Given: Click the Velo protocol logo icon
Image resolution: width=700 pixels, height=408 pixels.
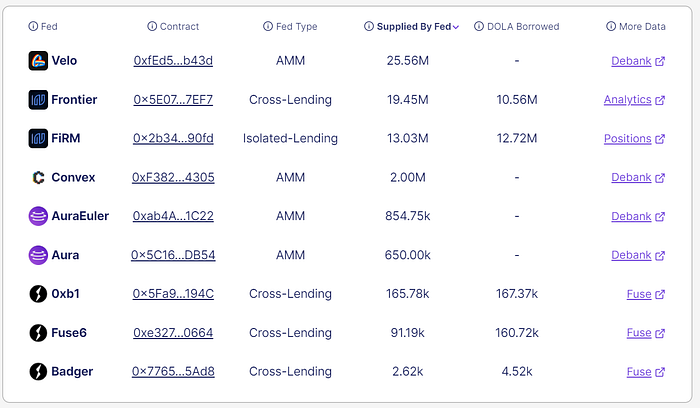Looking at the screenshot, I should click(39, 61).
